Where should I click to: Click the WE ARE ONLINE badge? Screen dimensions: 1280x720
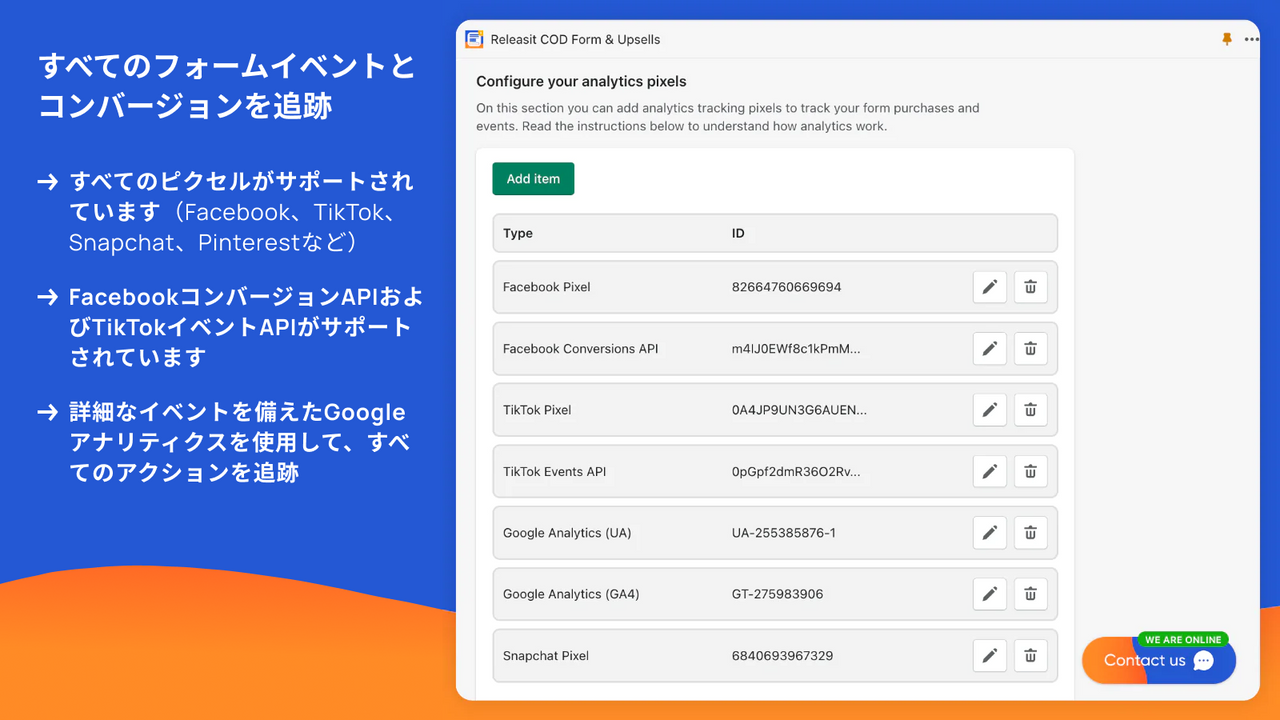(x=1183, y=640)
